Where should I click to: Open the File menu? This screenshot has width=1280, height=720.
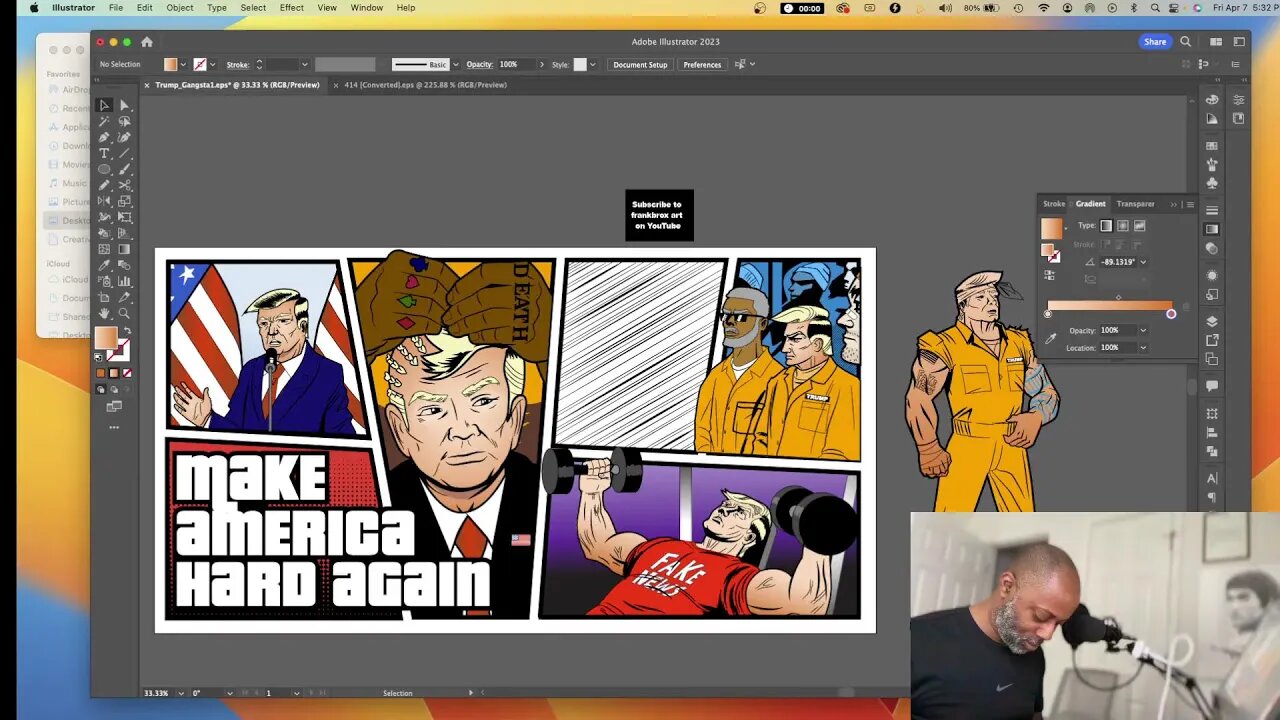coord(116,8)
